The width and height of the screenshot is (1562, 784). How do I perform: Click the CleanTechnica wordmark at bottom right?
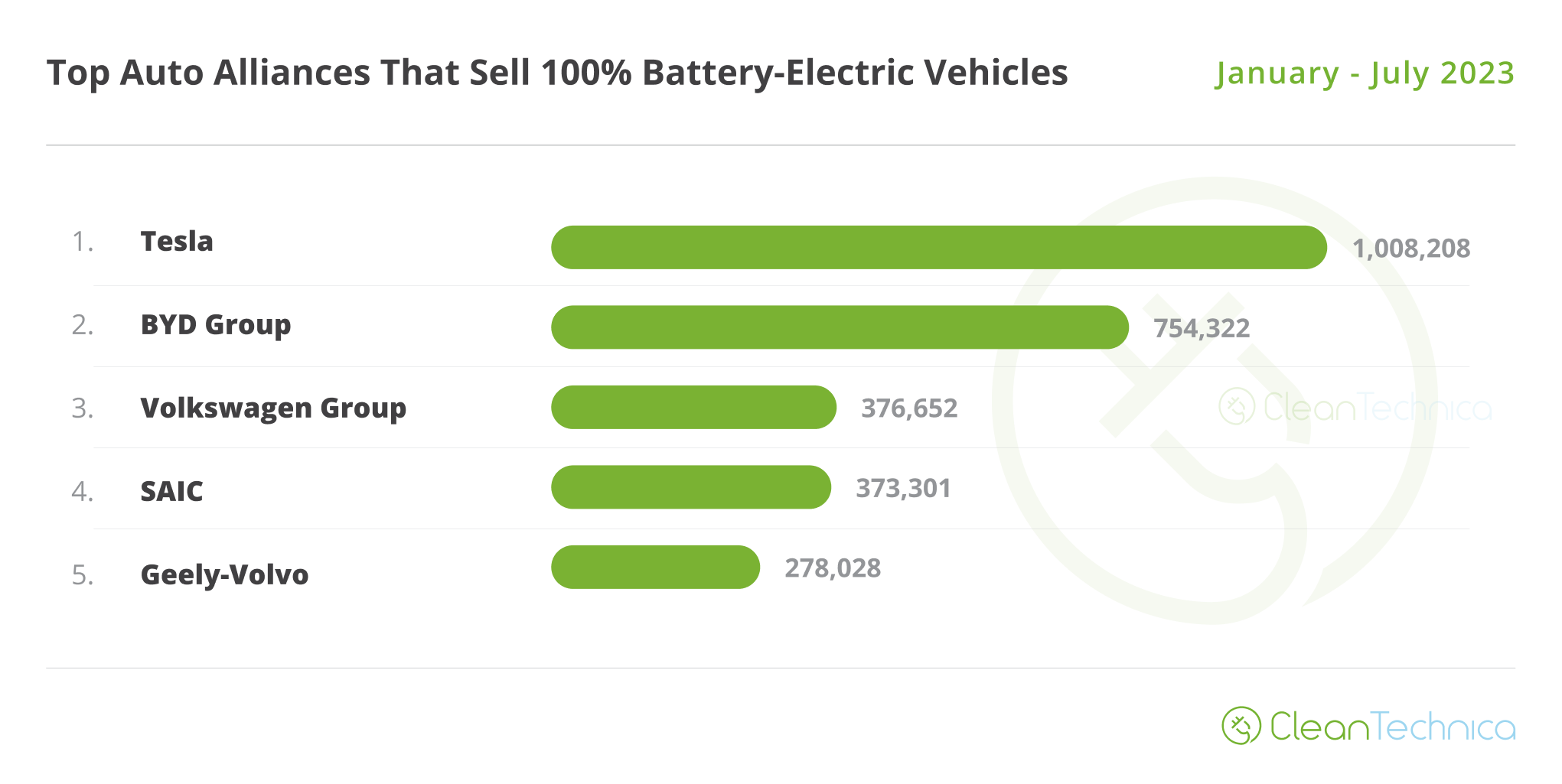pos(1393,727)
